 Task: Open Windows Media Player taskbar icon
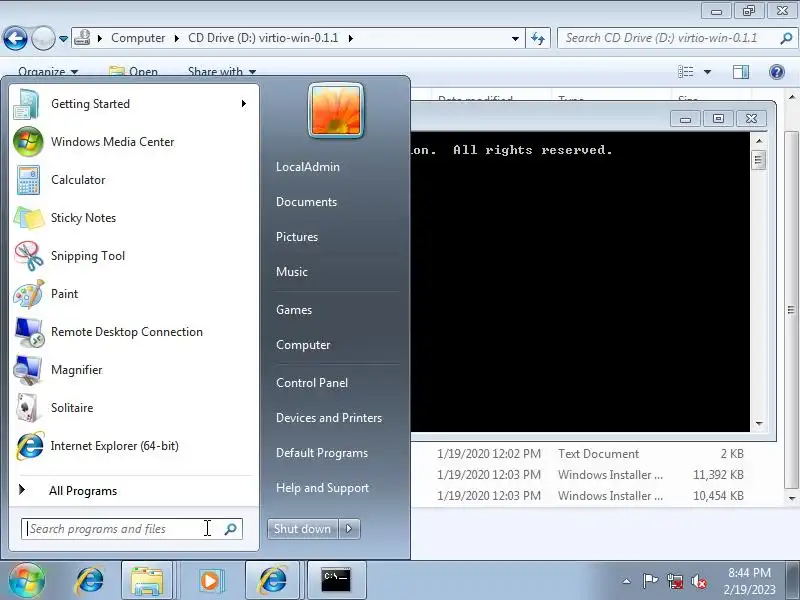pyautogui.click(x=210, y=580)
